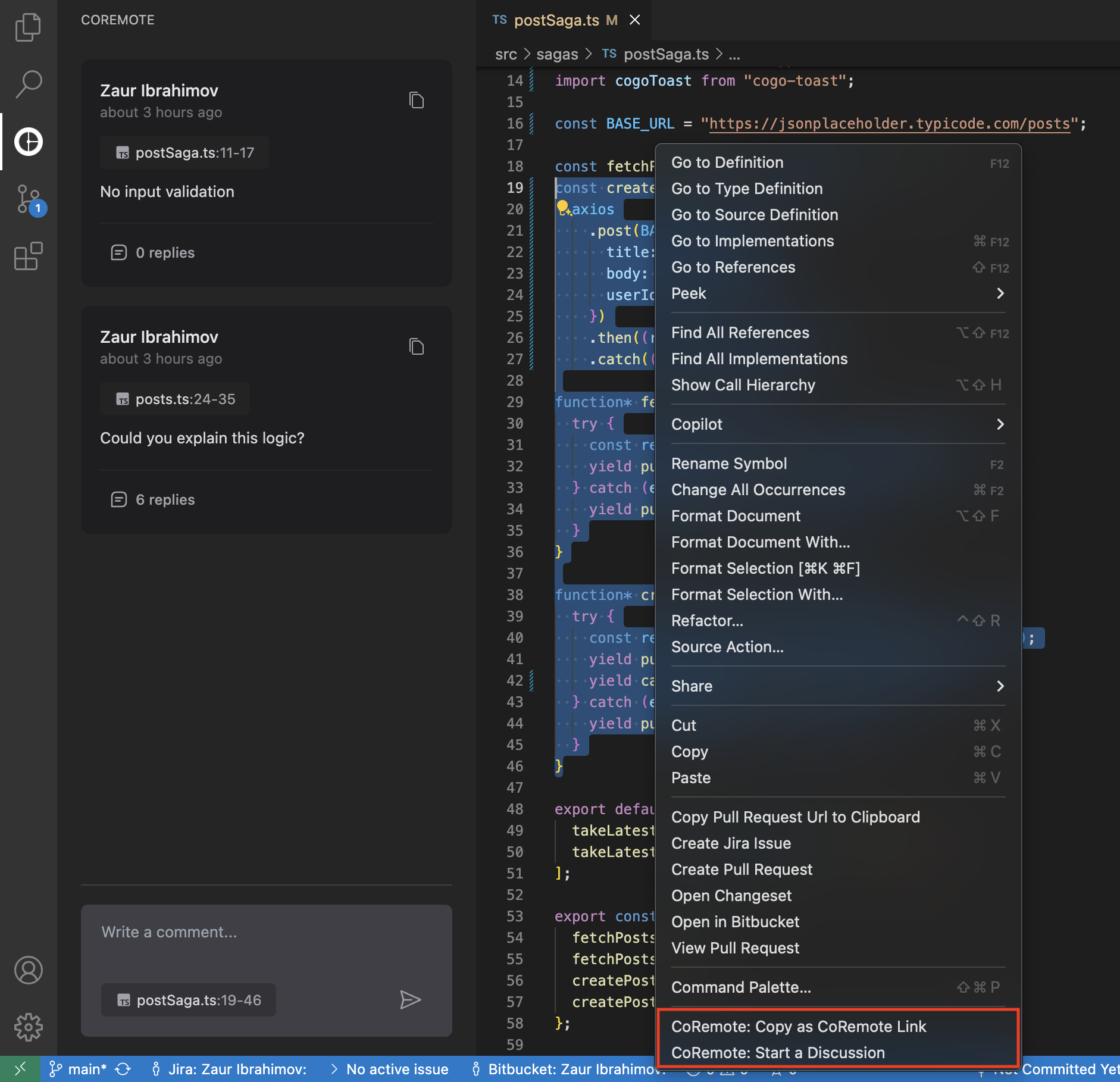Copy link of 'Could you explain this logic?' discussion
1120x1082 pixels.
coord(417,346)
